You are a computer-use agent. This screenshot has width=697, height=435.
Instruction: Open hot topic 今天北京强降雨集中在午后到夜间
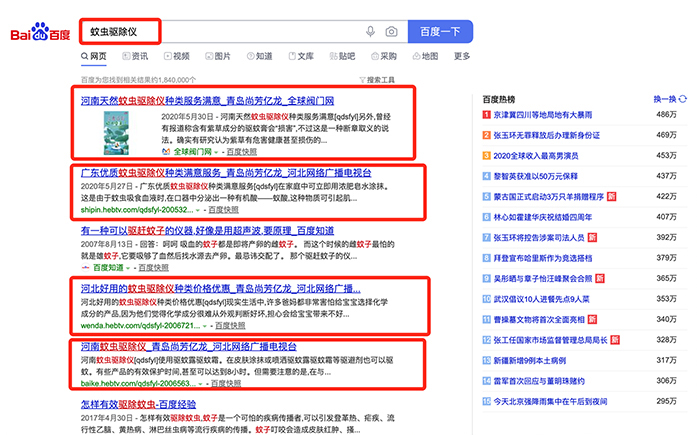pos(550,401)
